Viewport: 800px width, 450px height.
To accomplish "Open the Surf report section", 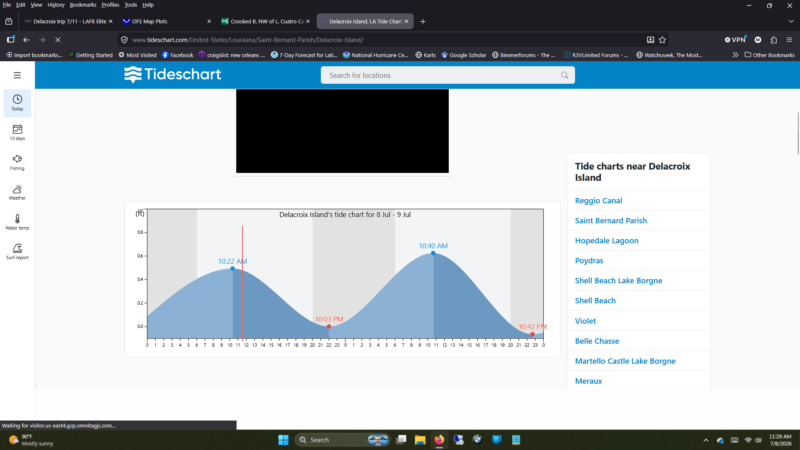I will point(17,252).
